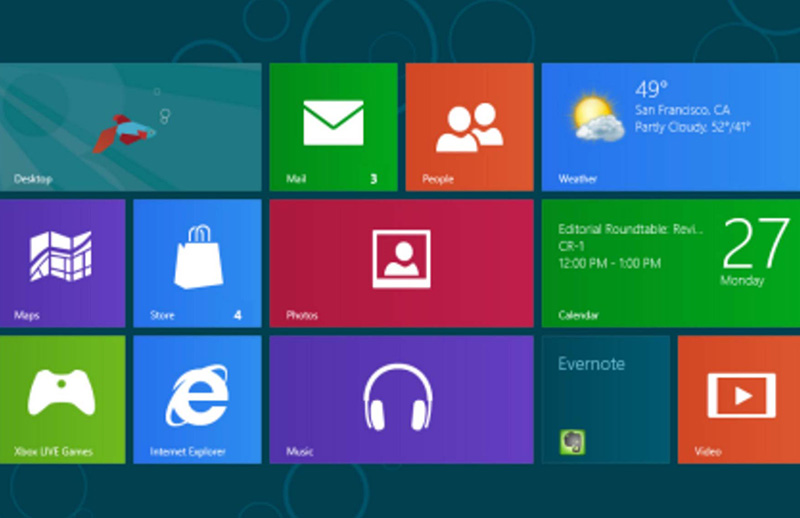This screenshot has width=800, height=518.
Task: Select the Photos portrait icon
Action: pyautogui.click(x=401, y=258)
